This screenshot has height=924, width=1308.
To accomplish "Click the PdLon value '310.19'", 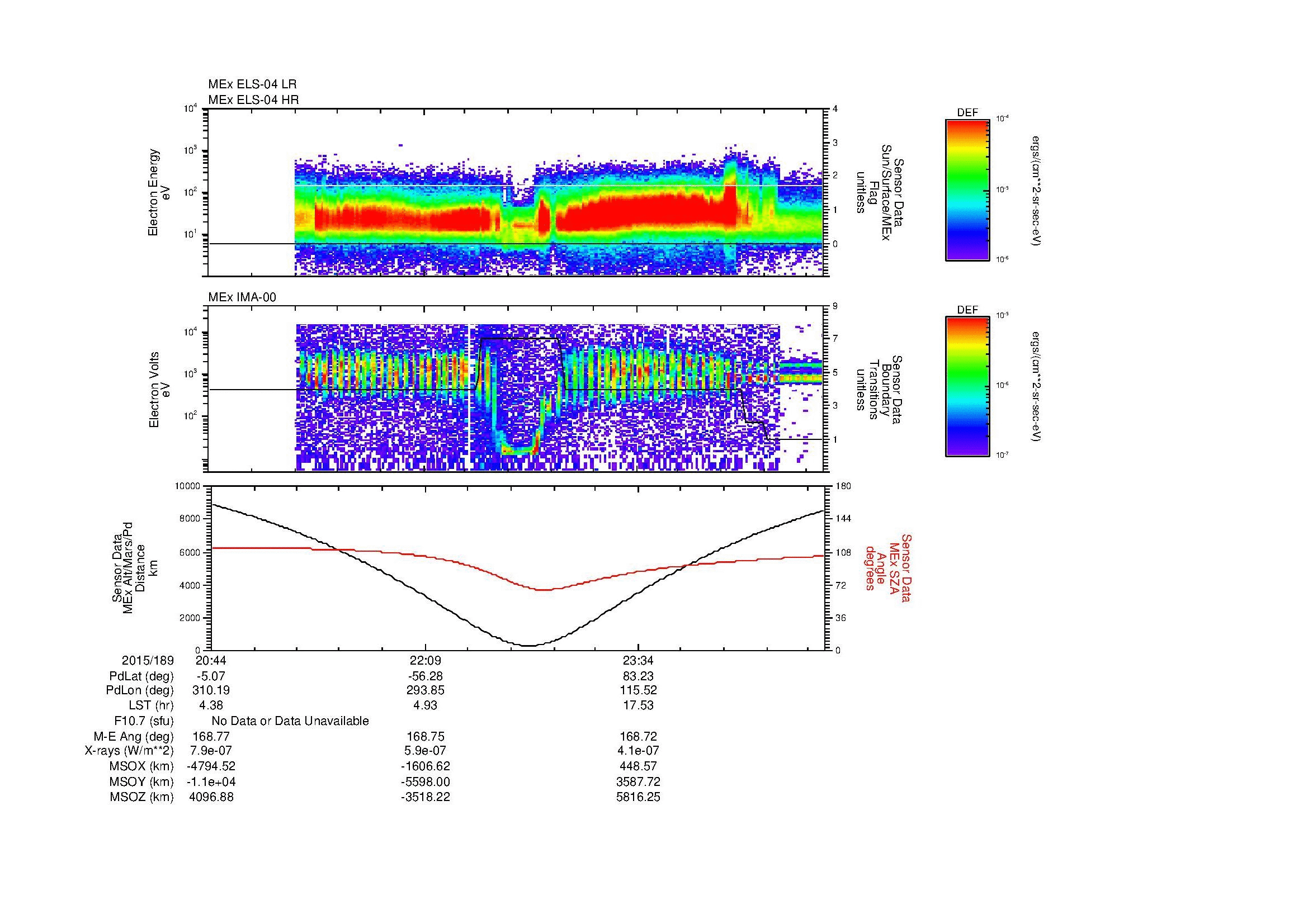I will coord(211,690).
